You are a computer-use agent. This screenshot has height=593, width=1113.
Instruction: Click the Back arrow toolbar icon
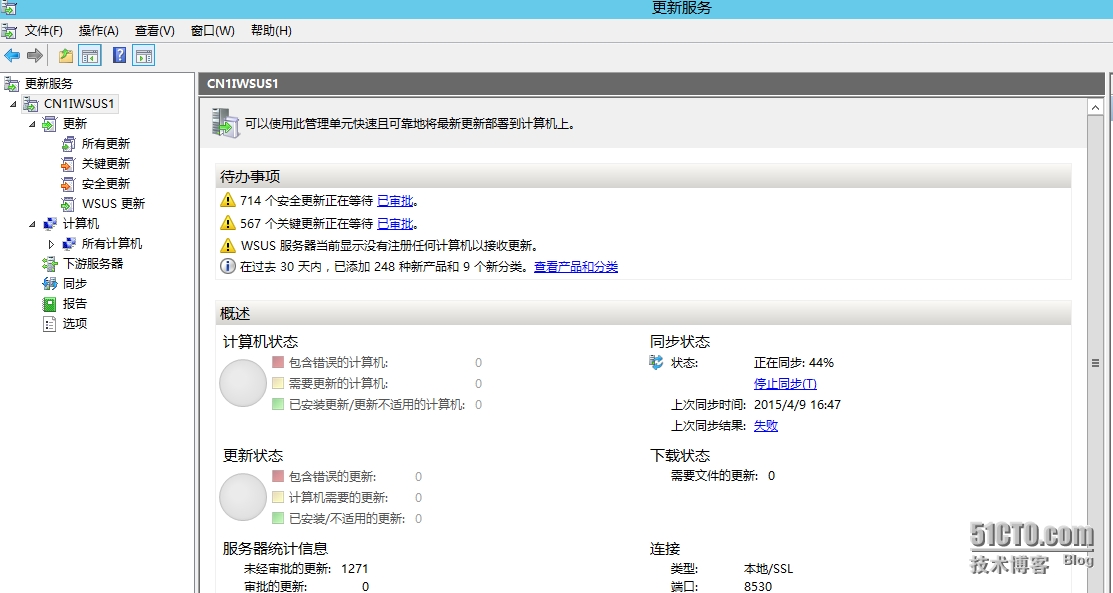click(12, 55)
